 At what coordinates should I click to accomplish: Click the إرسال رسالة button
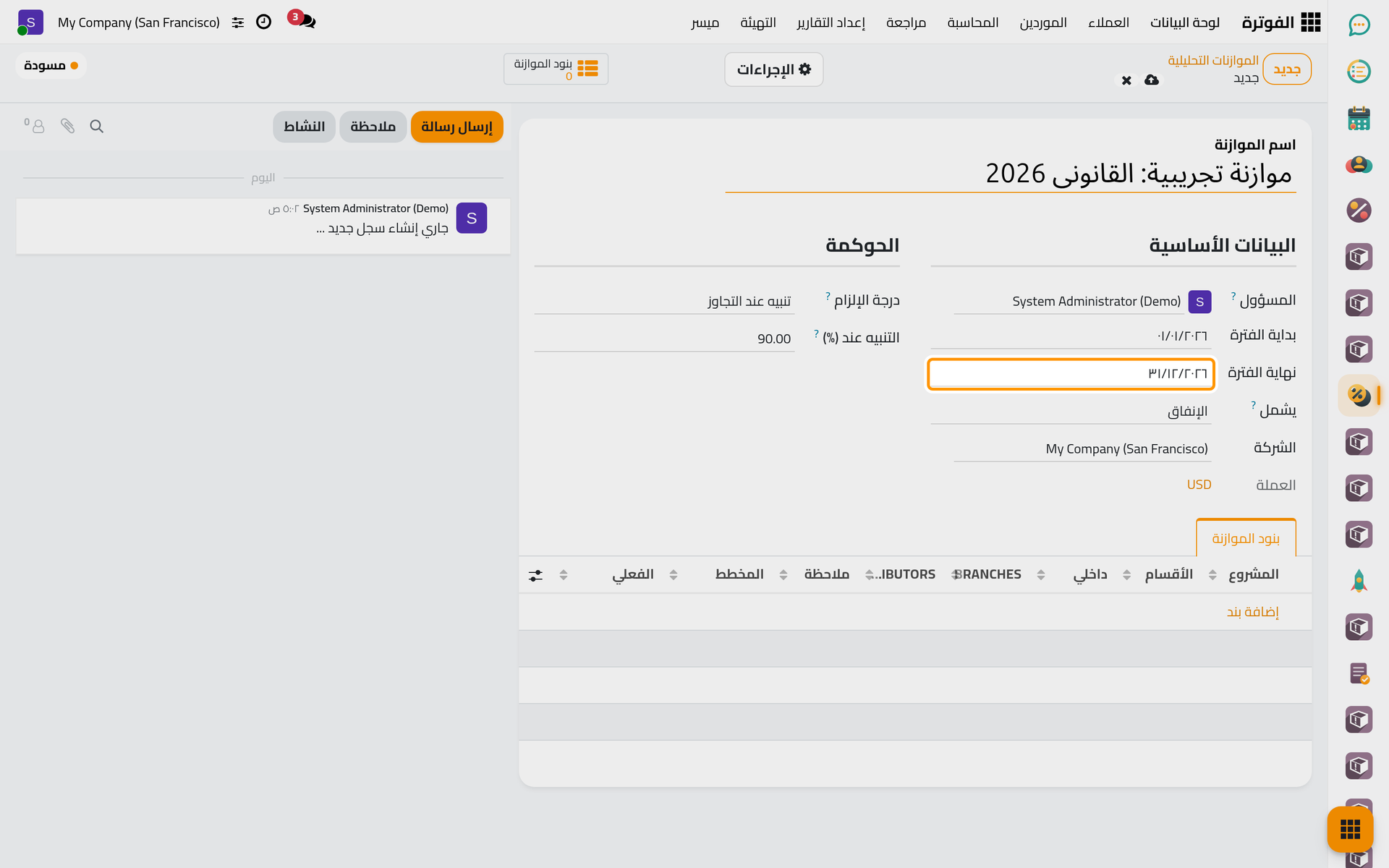point(456,127)
